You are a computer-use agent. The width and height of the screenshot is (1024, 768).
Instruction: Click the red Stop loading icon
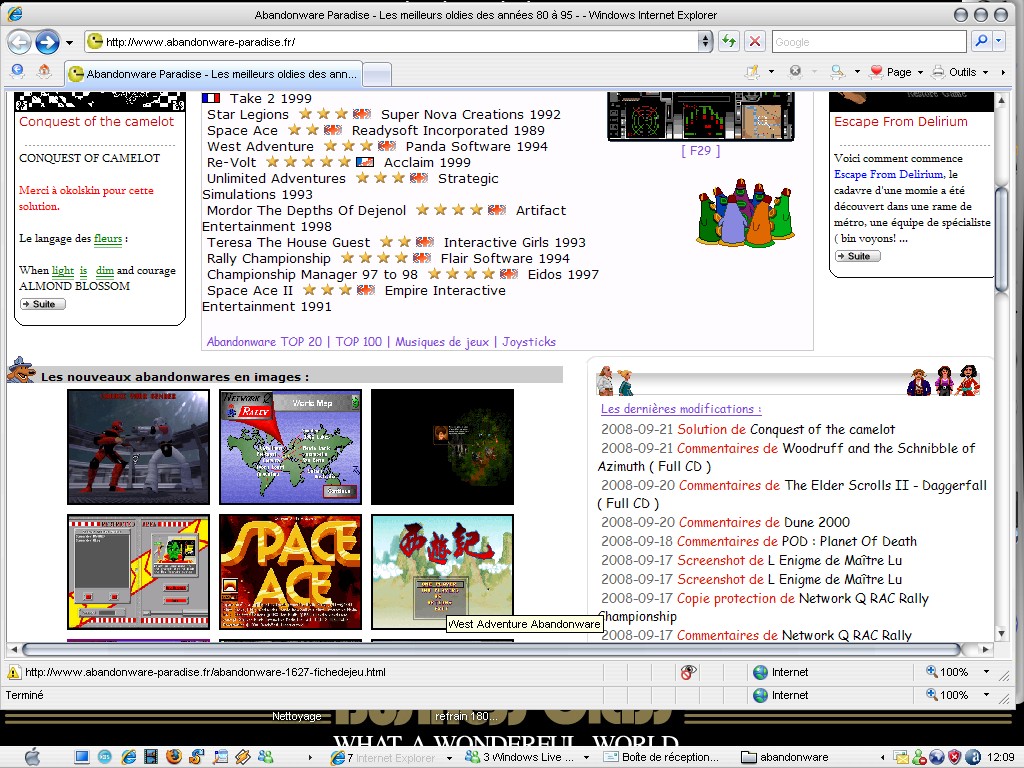pyautogui.click(x=755, y=42)
